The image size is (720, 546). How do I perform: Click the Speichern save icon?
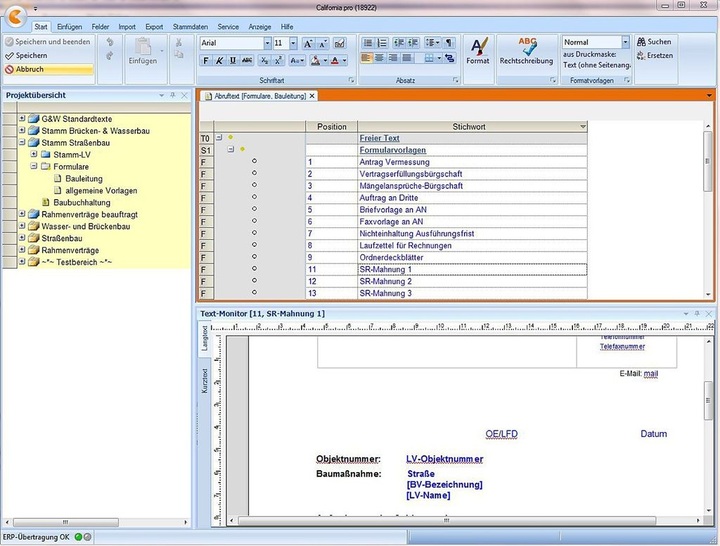tap(10, 56)
